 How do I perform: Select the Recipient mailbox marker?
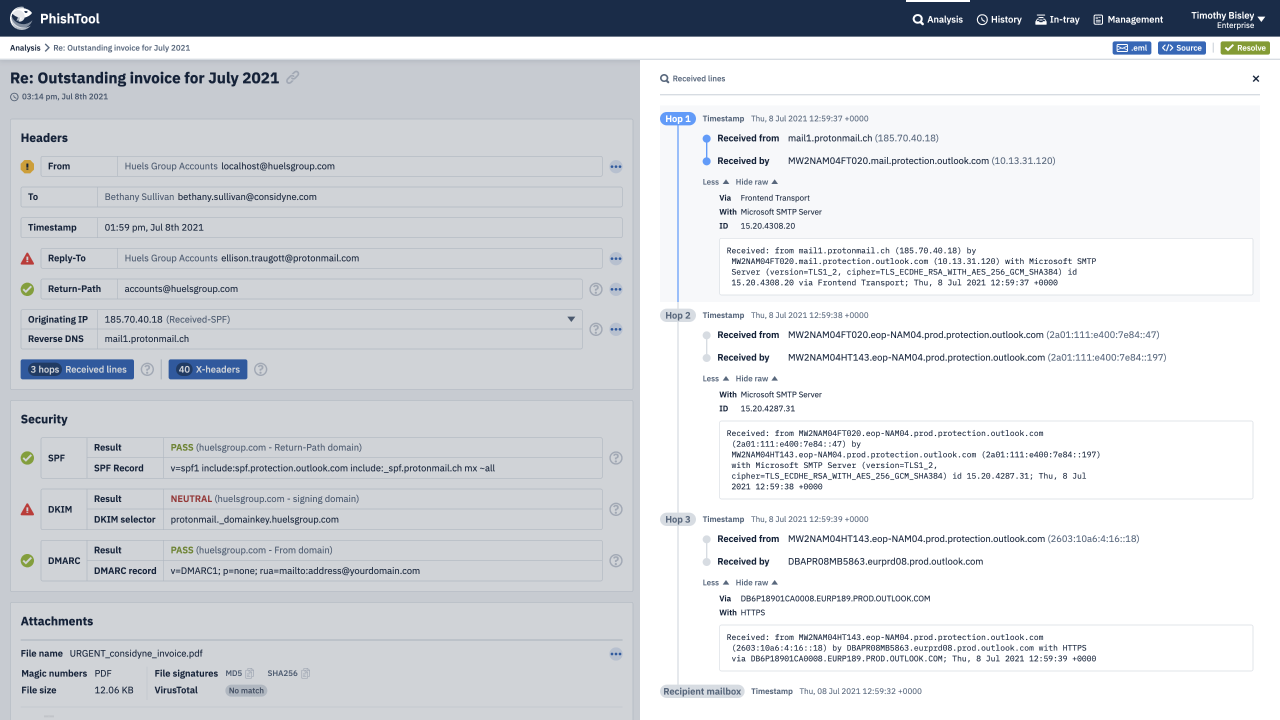coord(701,691)
